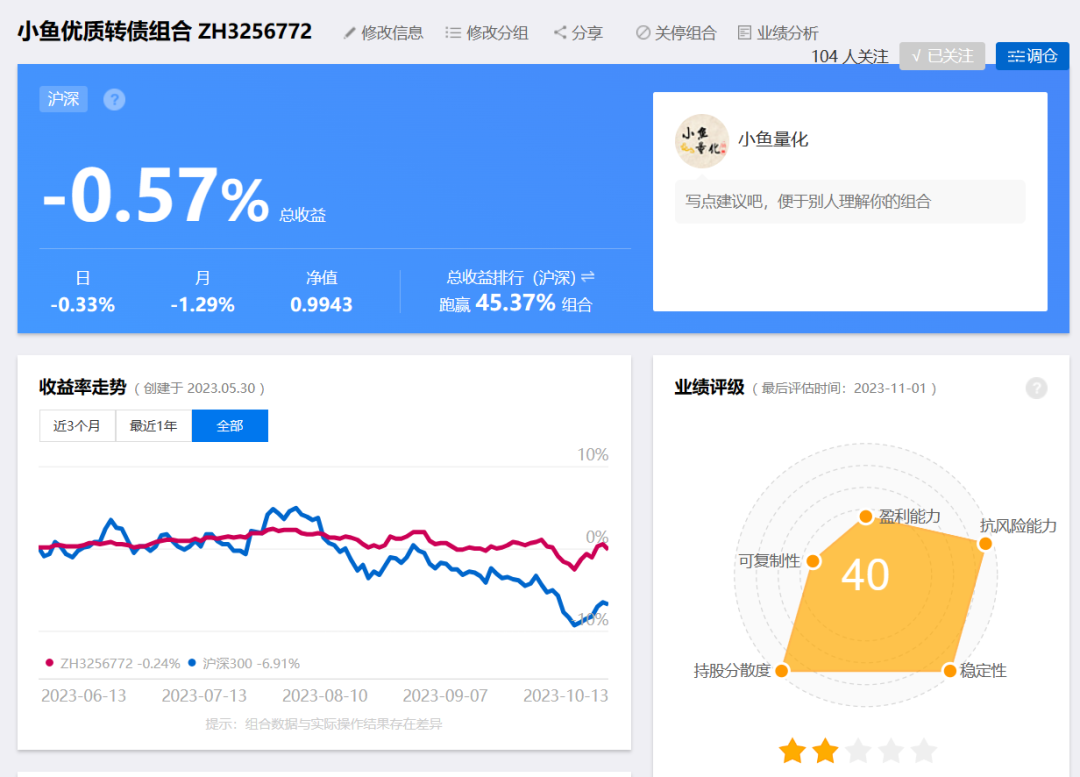Click into the 写点建议吧 description field
The width and height of the screenshot is (1080, 777).
click(850, 202)
